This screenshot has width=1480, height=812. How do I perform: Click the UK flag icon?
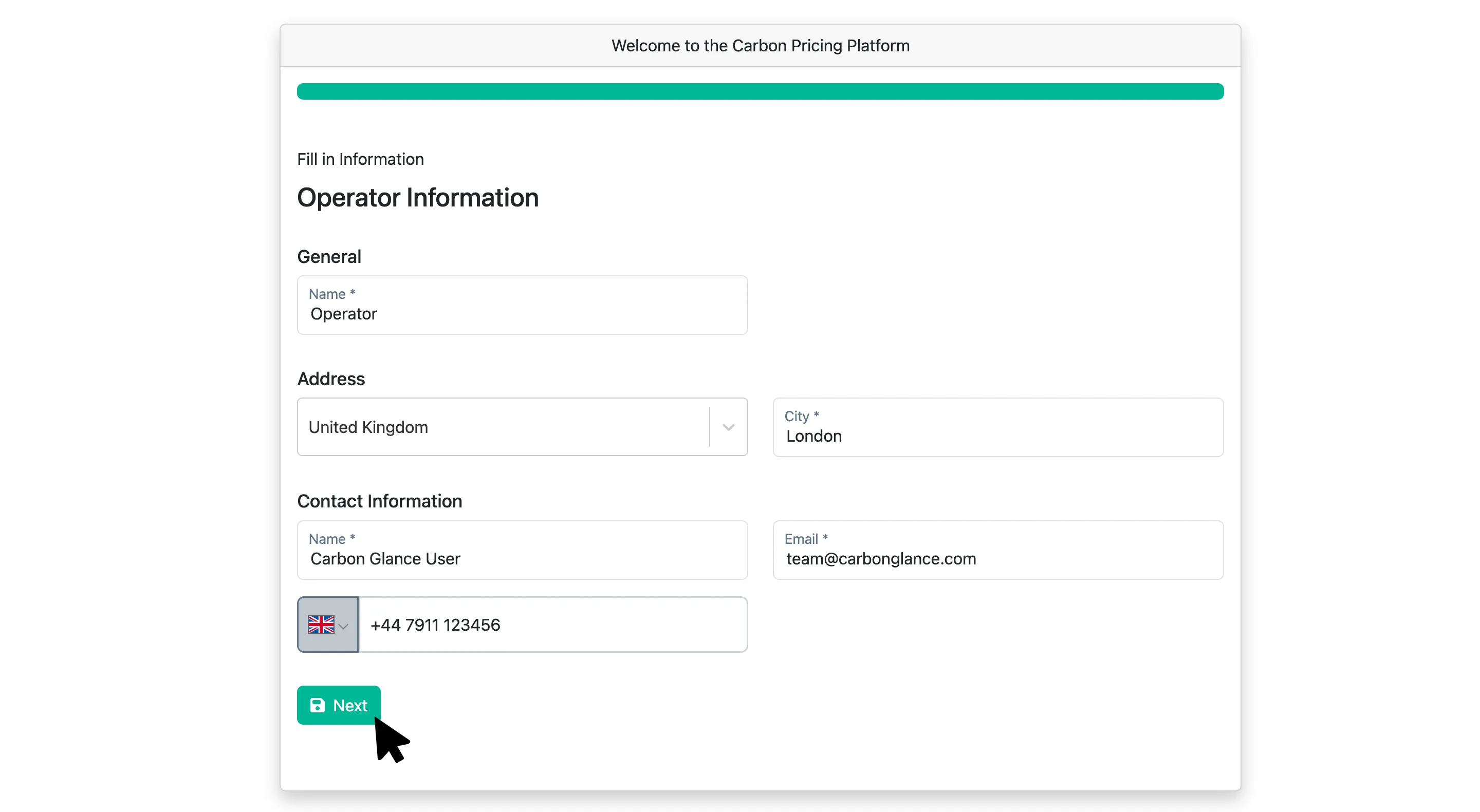(x=321, y=625)
